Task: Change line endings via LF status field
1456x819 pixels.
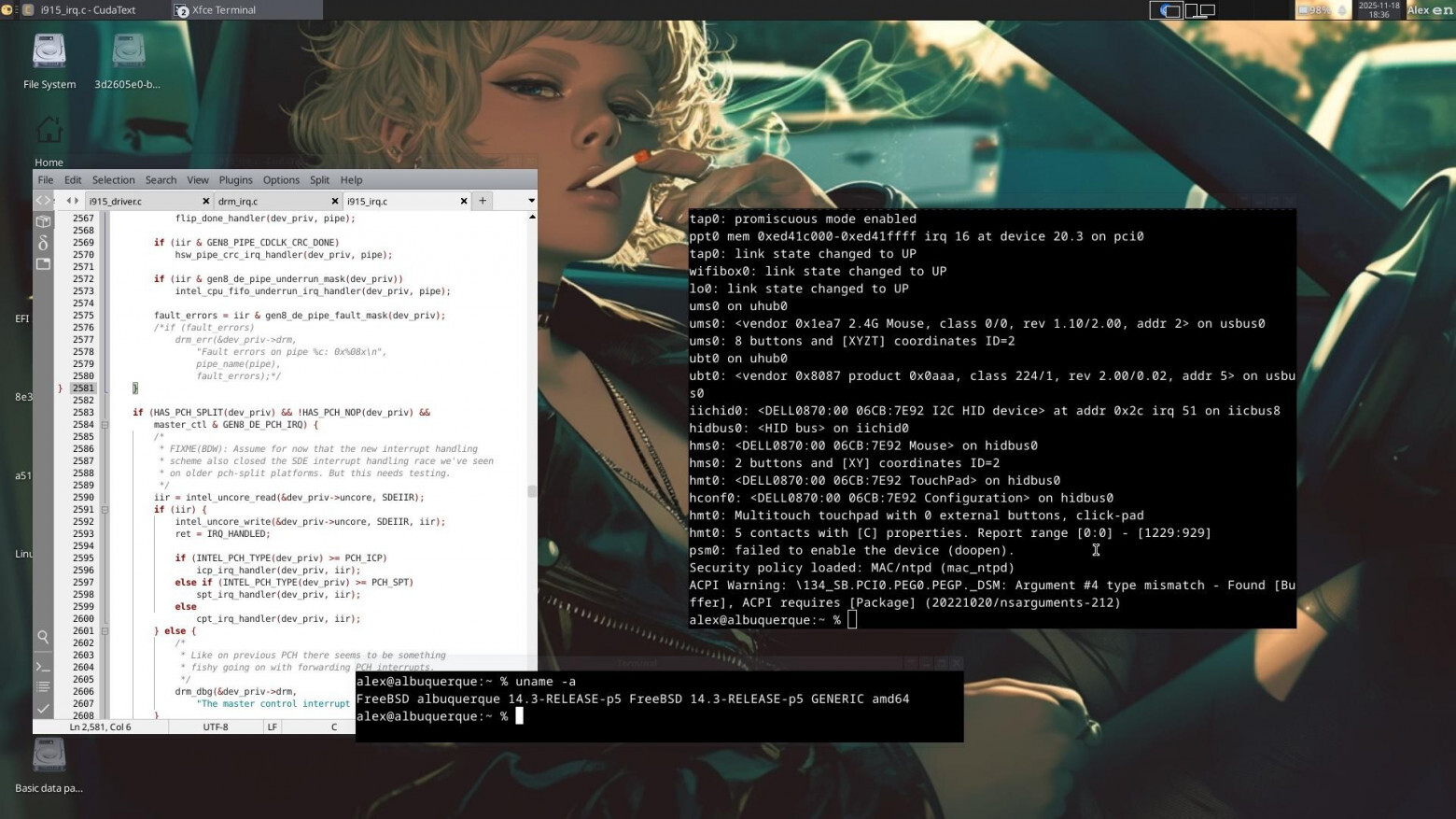Action: [273, 727]
